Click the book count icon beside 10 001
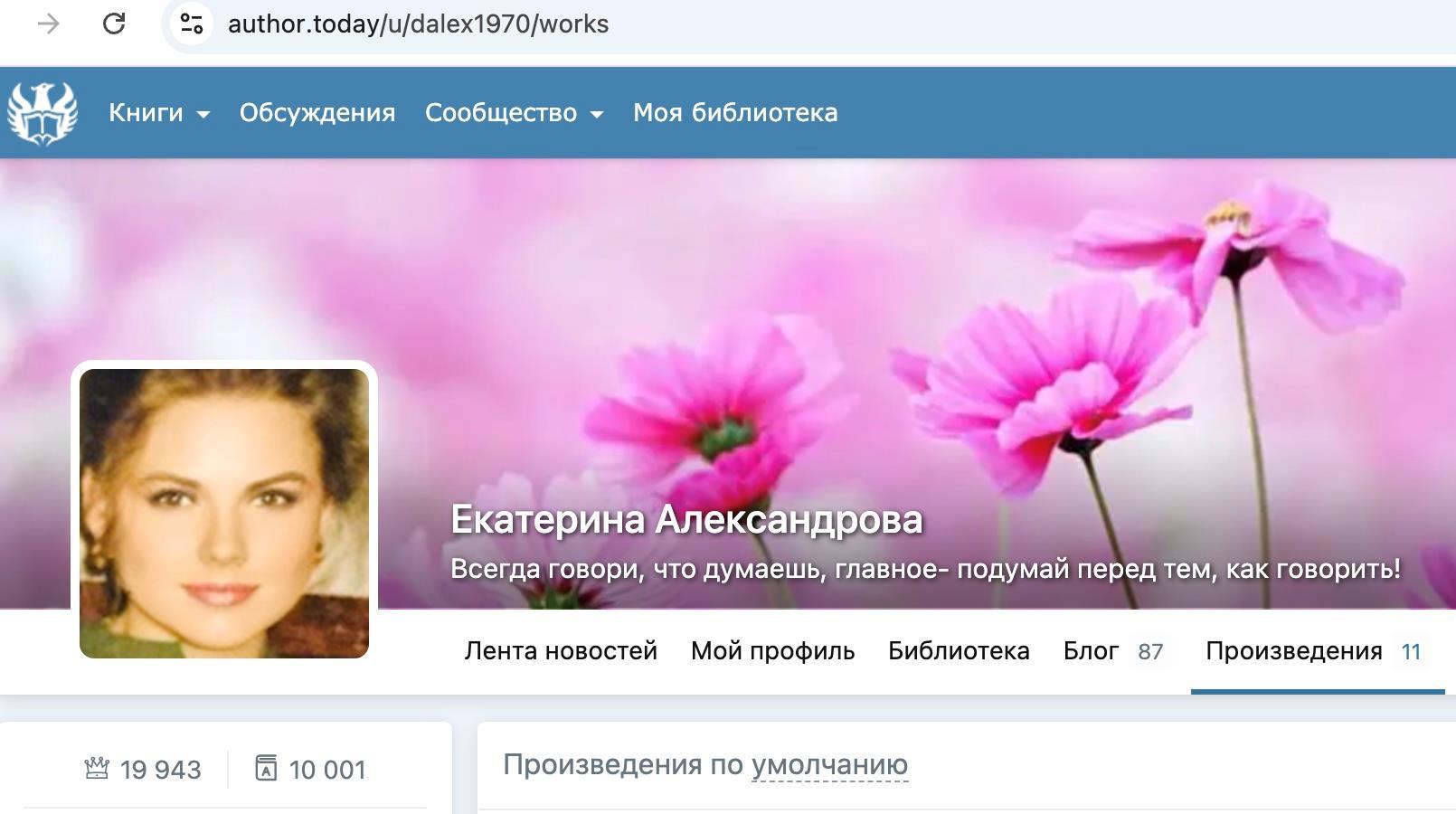This screenshot has height=814, width=1456. [266, 768]
